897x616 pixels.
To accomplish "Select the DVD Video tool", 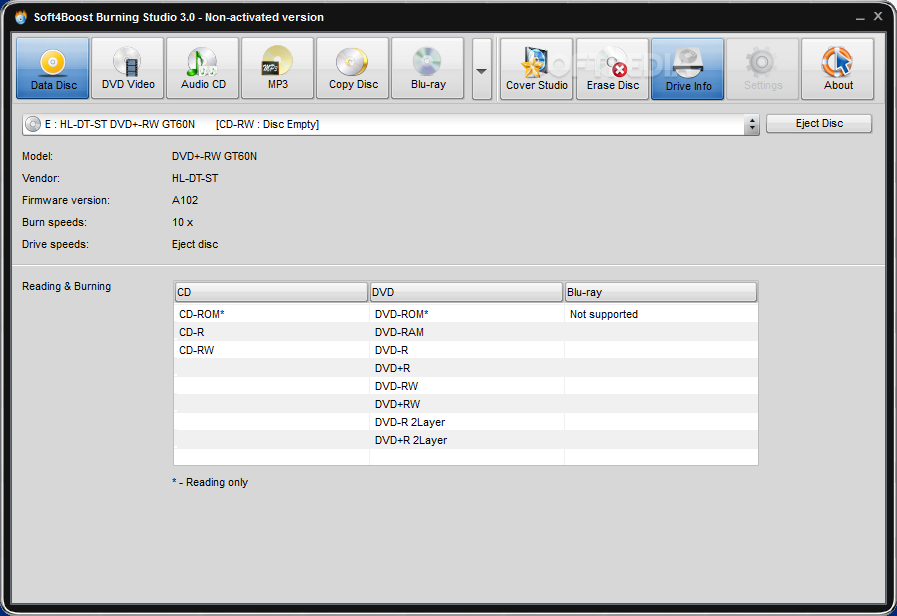I will (x=128, y=68).
